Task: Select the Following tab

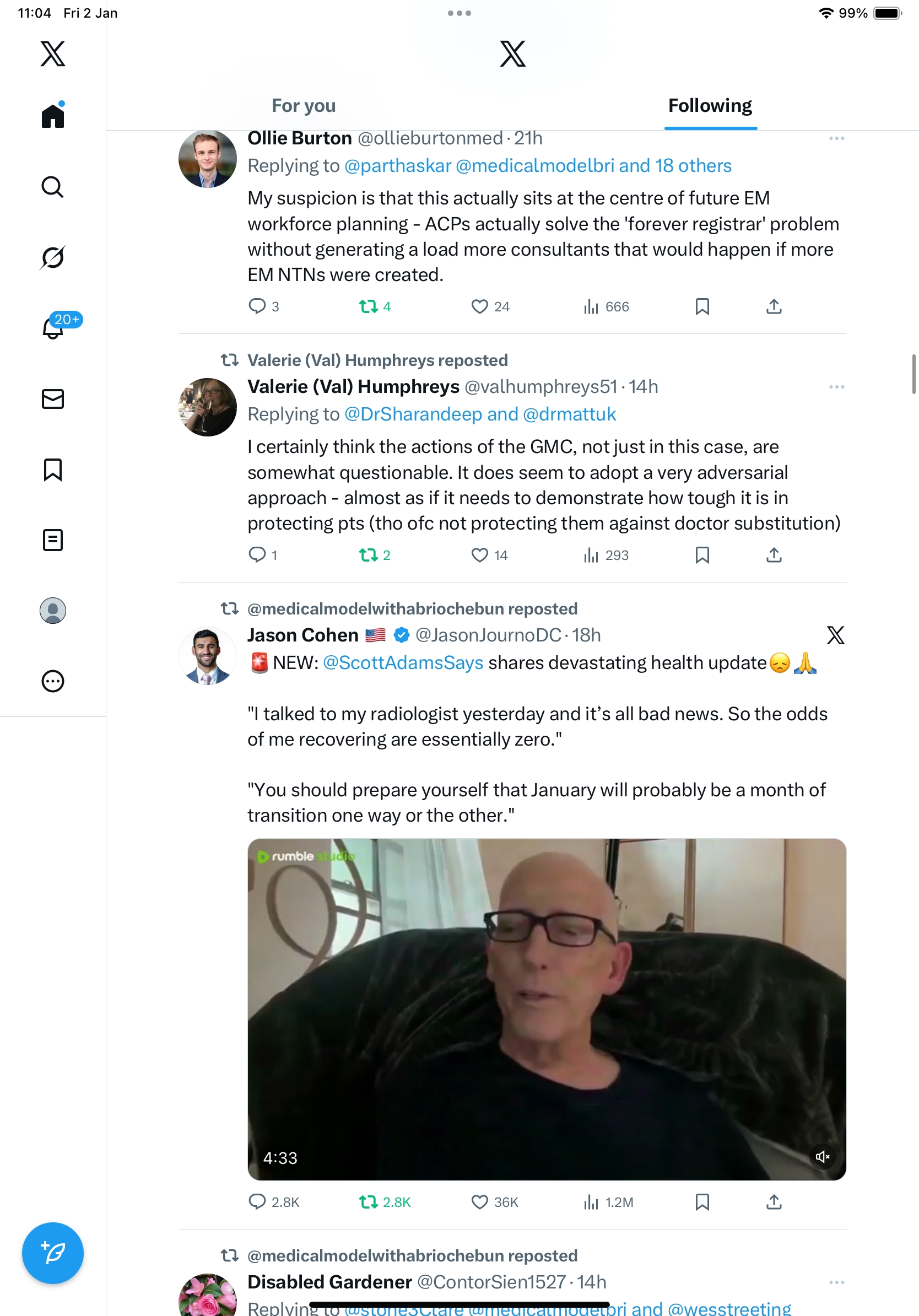Action: (x=710, y=106)
